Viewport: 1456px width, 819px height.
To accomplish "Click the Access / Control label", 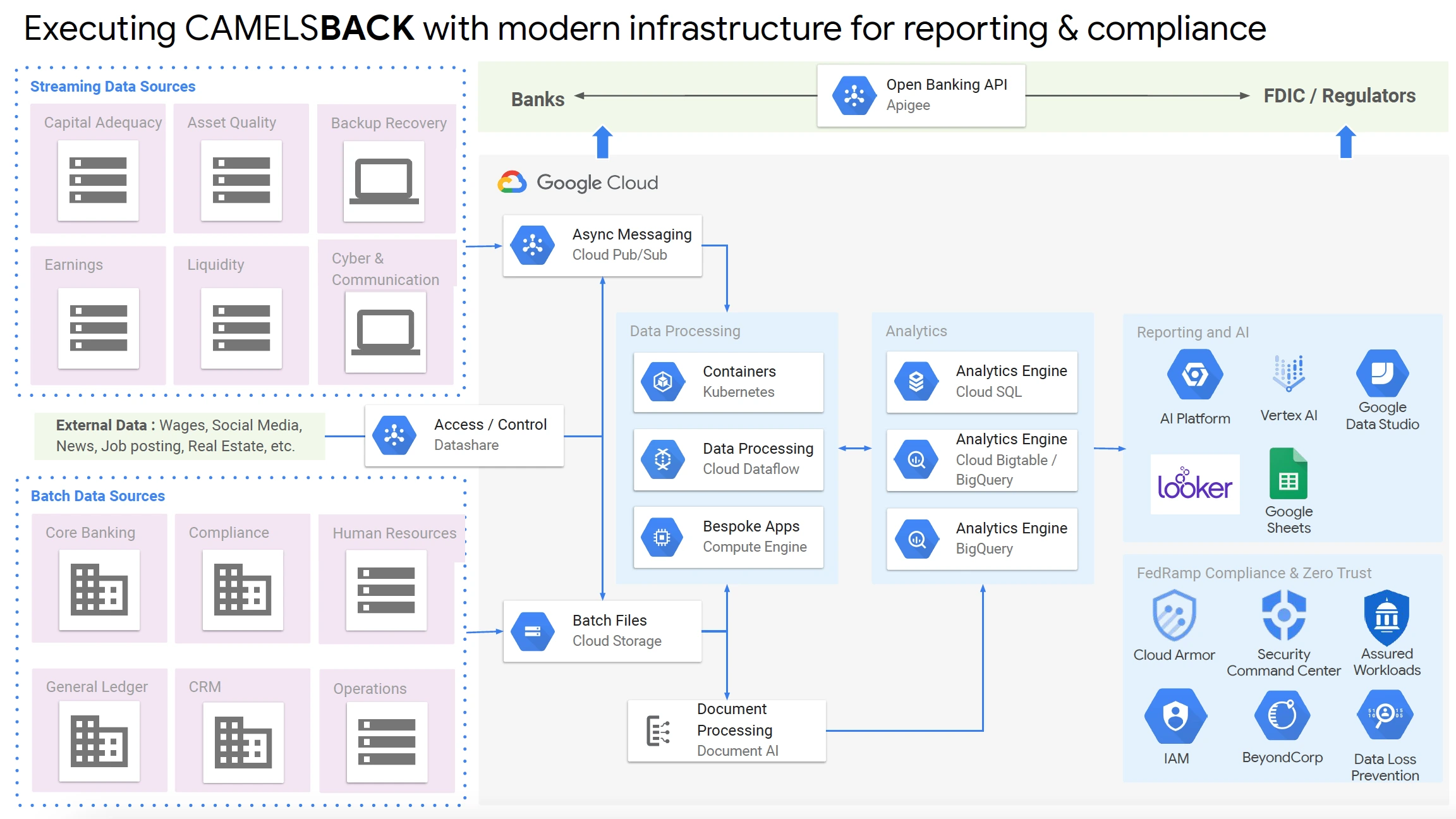I will point(490,425).
